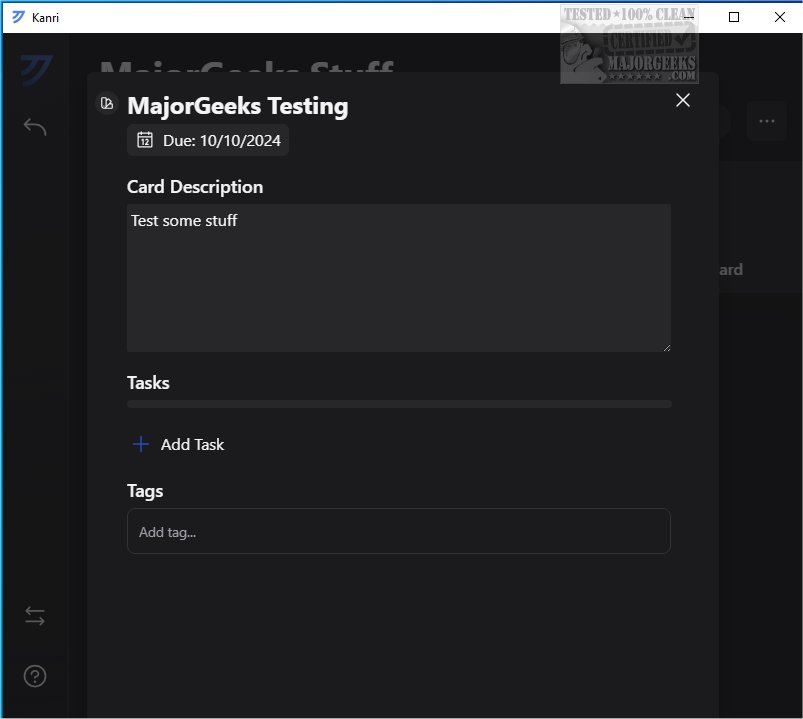Open the three-dot board options menu
803x719 pixels.
tap(767, 121)
